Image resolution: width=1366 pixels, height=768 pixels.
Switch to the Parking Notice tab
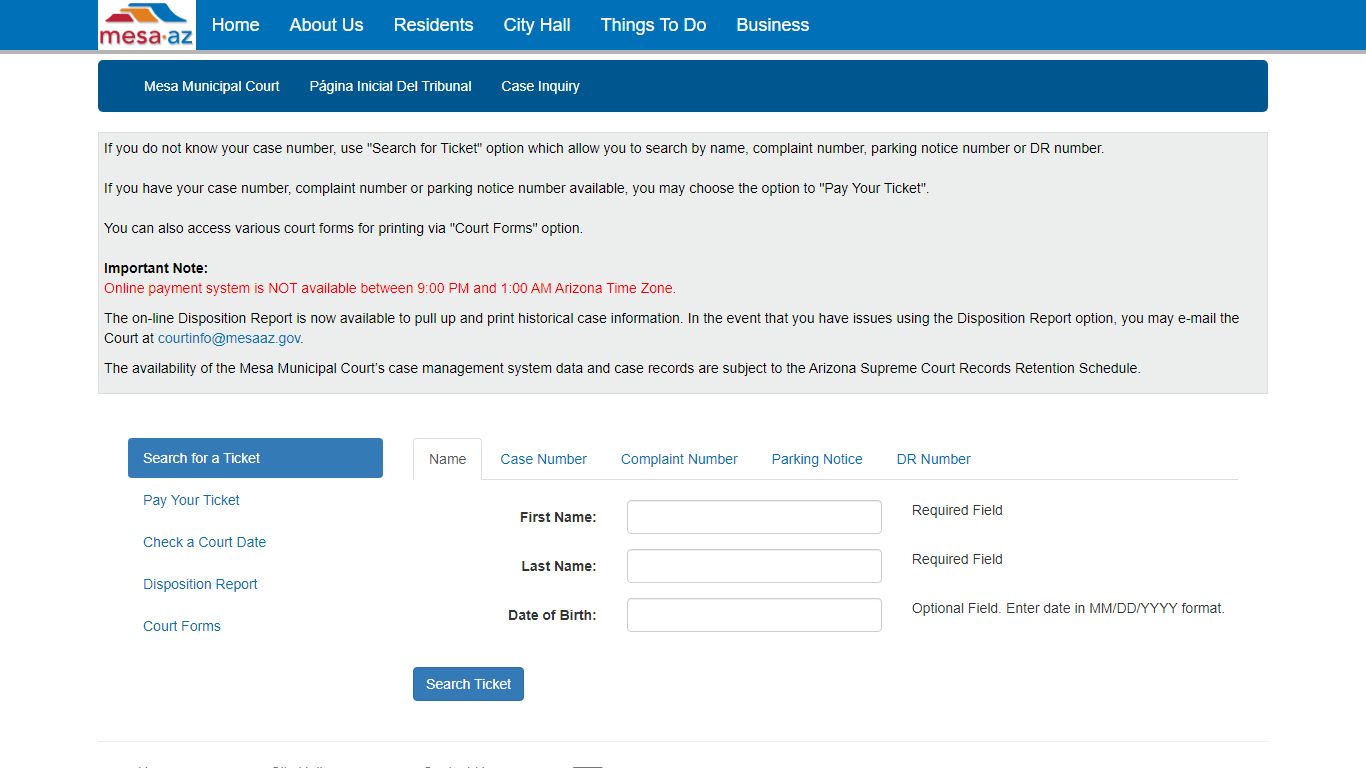(817, 459)
